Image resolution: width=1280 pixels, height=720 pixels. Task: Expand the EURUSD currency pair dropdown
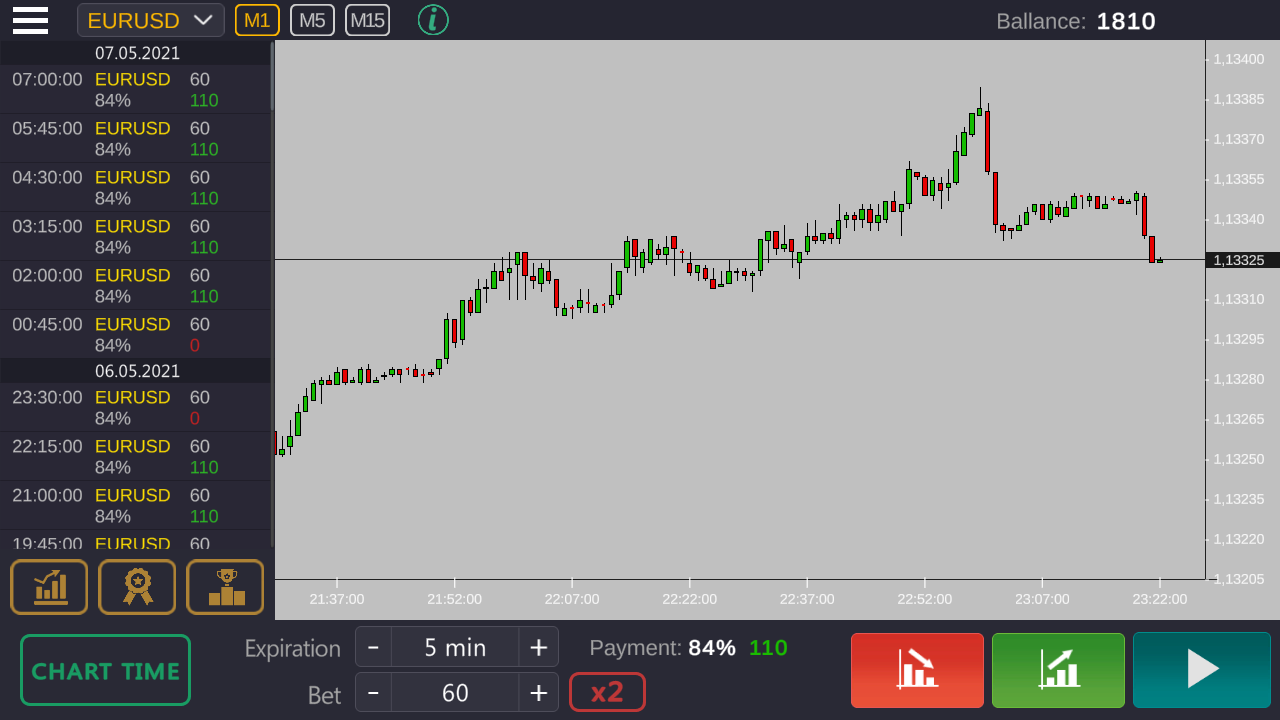tap(151, 20)
